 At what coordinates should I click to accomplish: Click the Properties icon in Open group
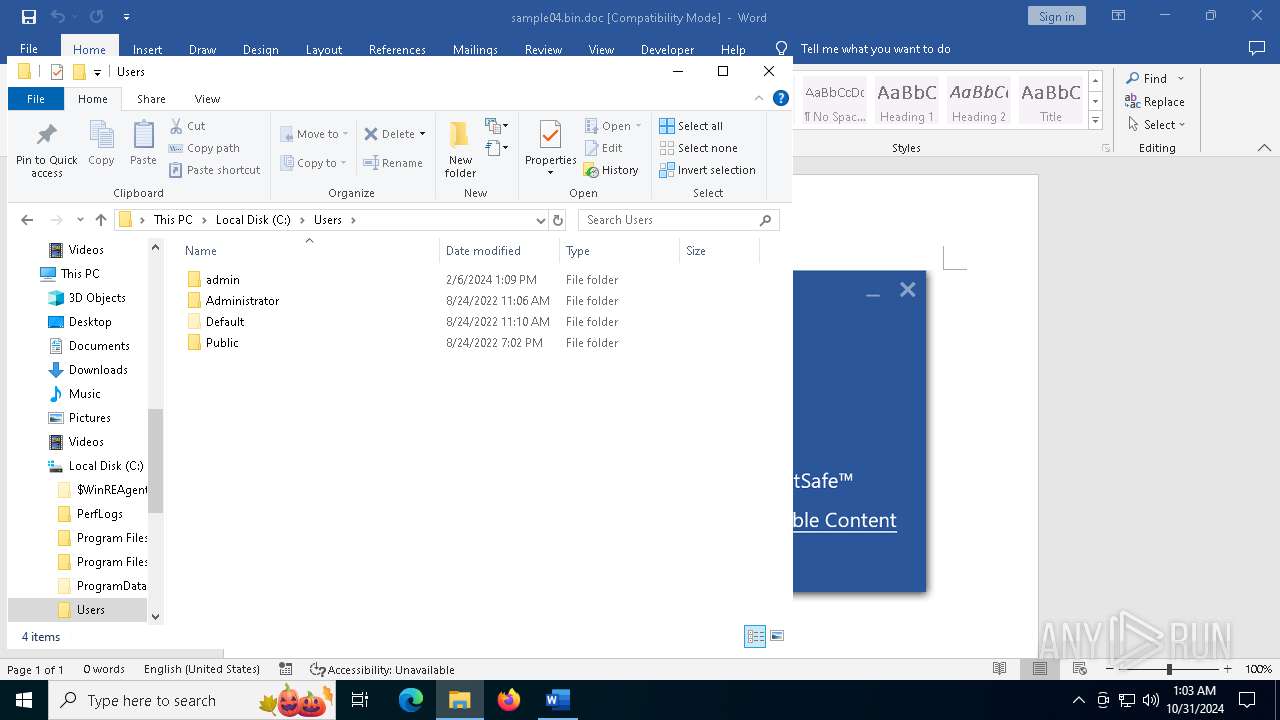[x=550, y=135]
